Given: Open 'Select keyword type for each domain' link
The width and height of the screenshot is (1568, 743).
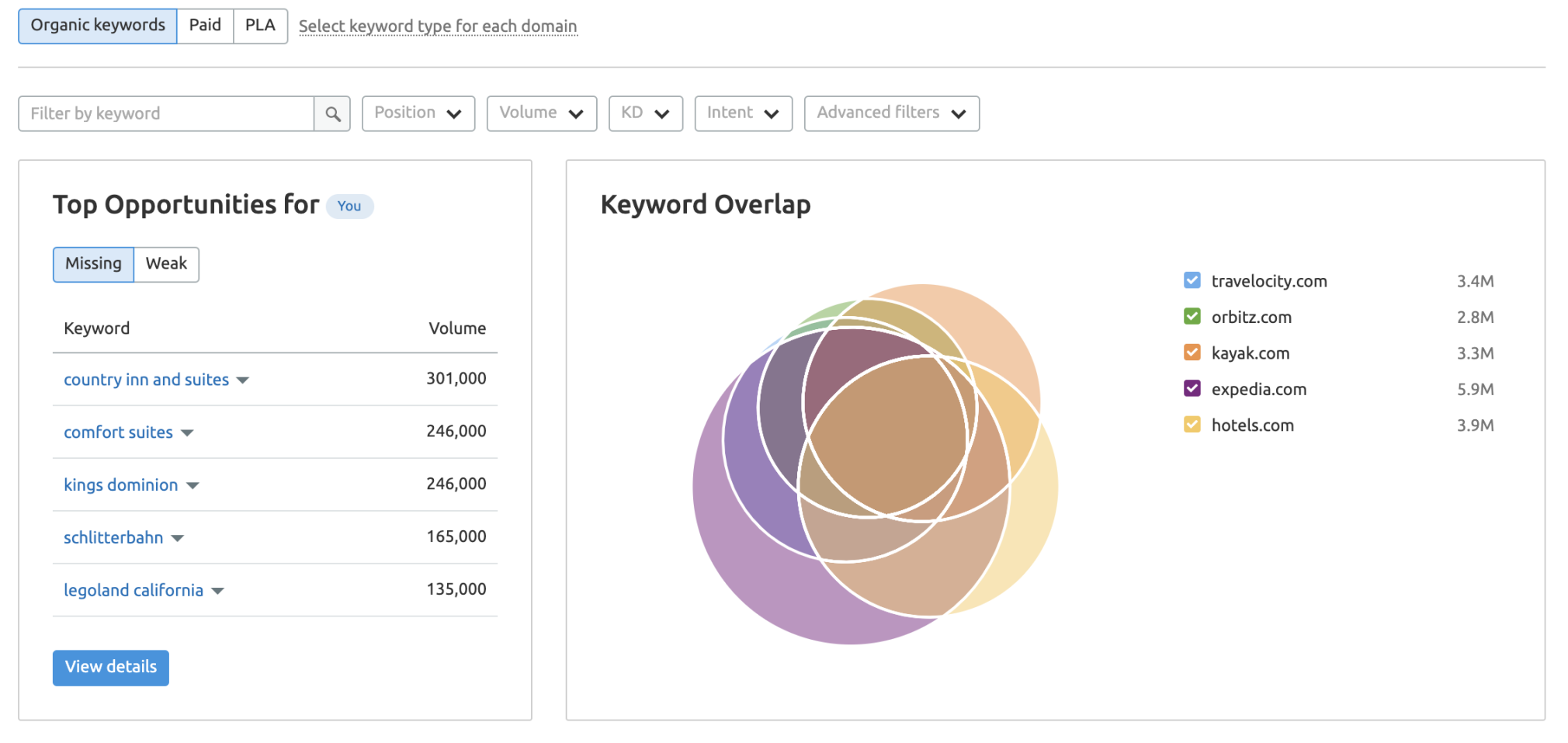Looking at the screenshot, I should pos(438,26).
